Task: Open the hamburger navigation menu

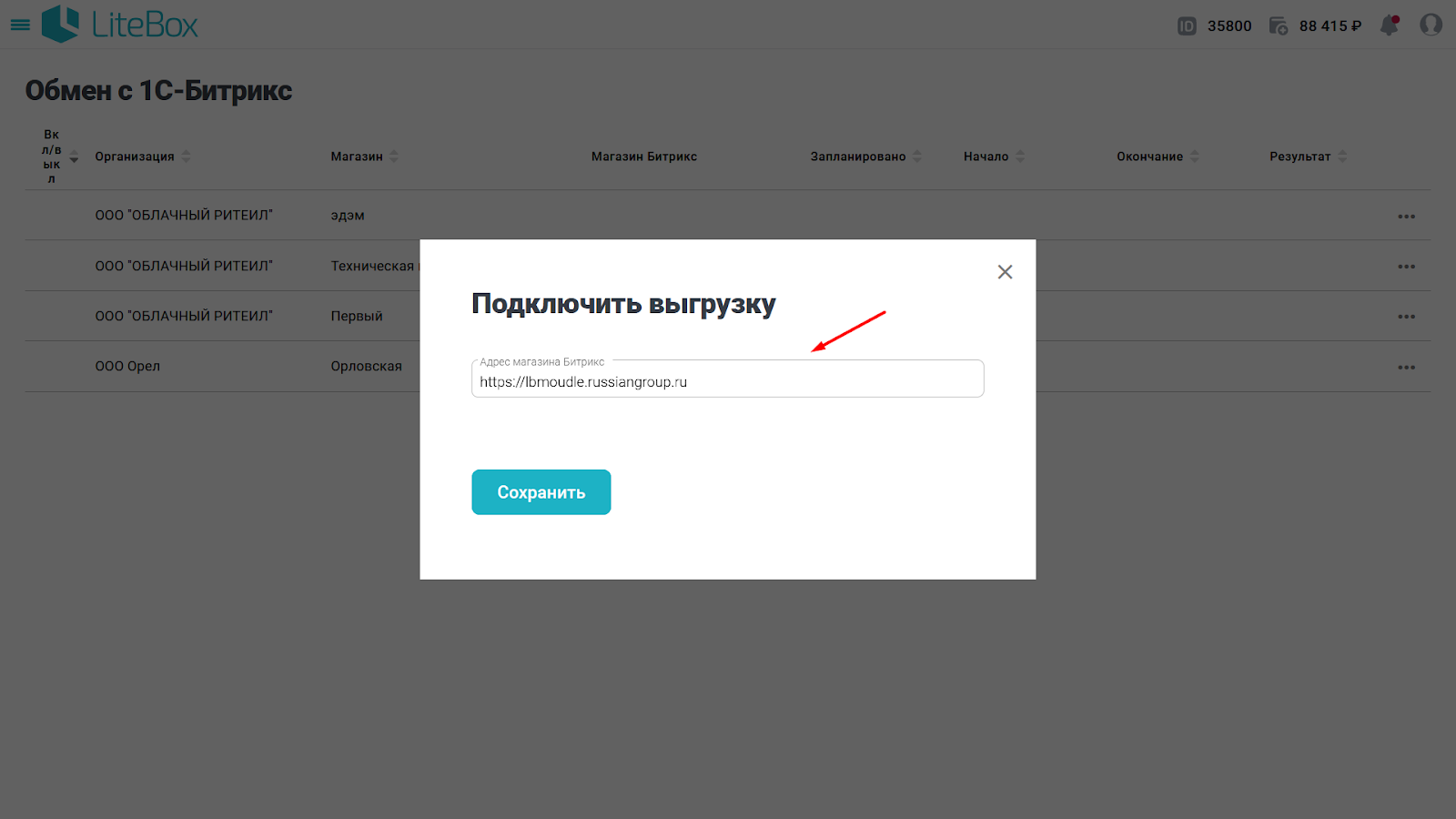Action: 20,25
